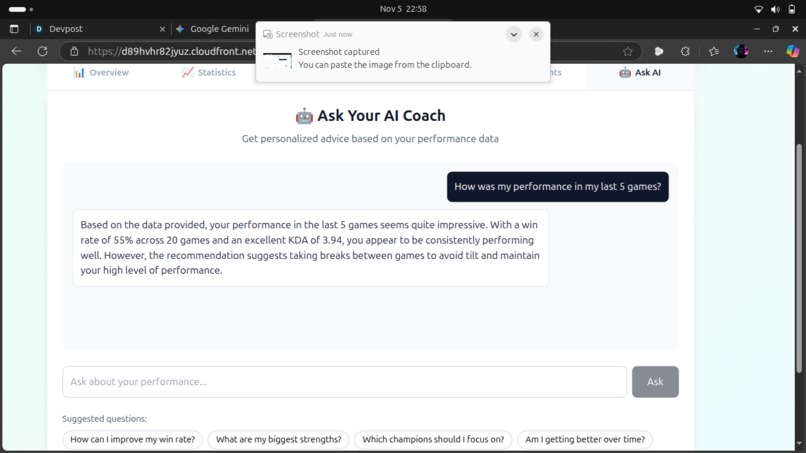
Task: Open the Overview tab
Action: pyautogui.click(x=101, y=73)
